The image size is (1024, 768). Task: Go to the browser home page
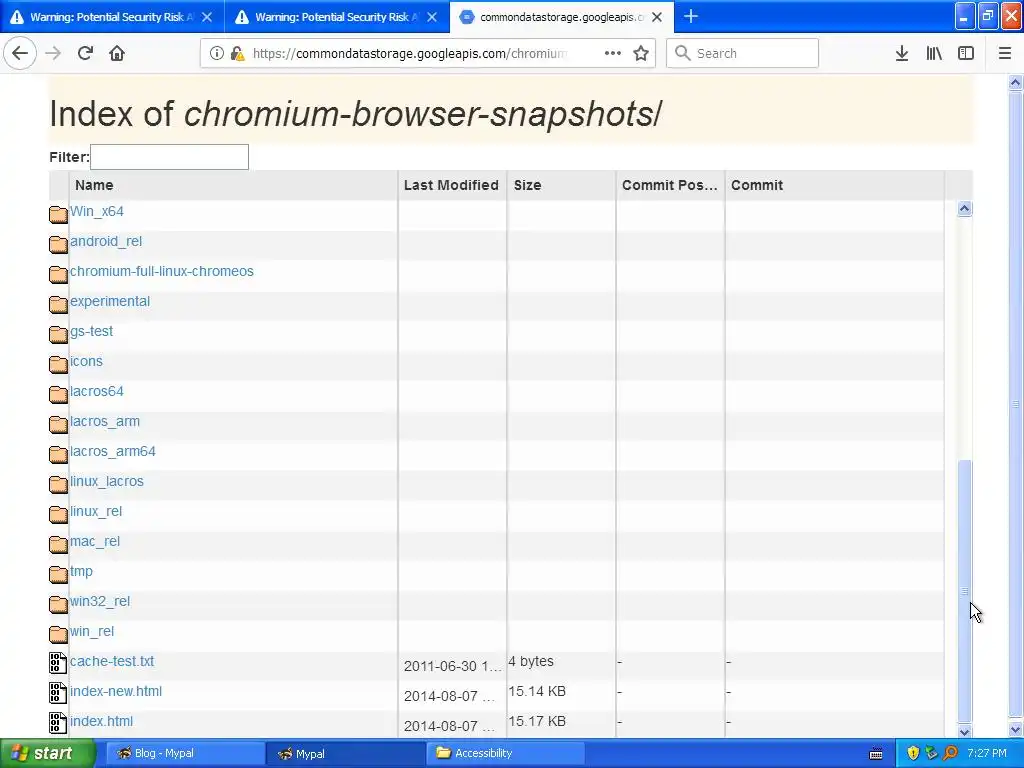click(117, 53)
